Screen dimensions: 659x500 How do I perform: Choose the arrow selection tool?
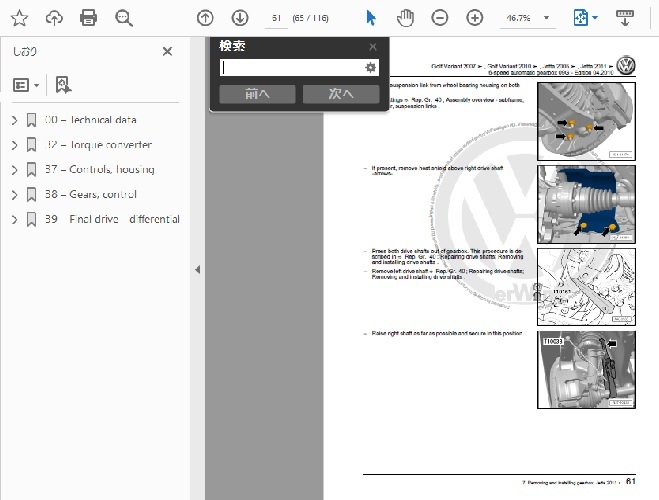tap(371, 18)
